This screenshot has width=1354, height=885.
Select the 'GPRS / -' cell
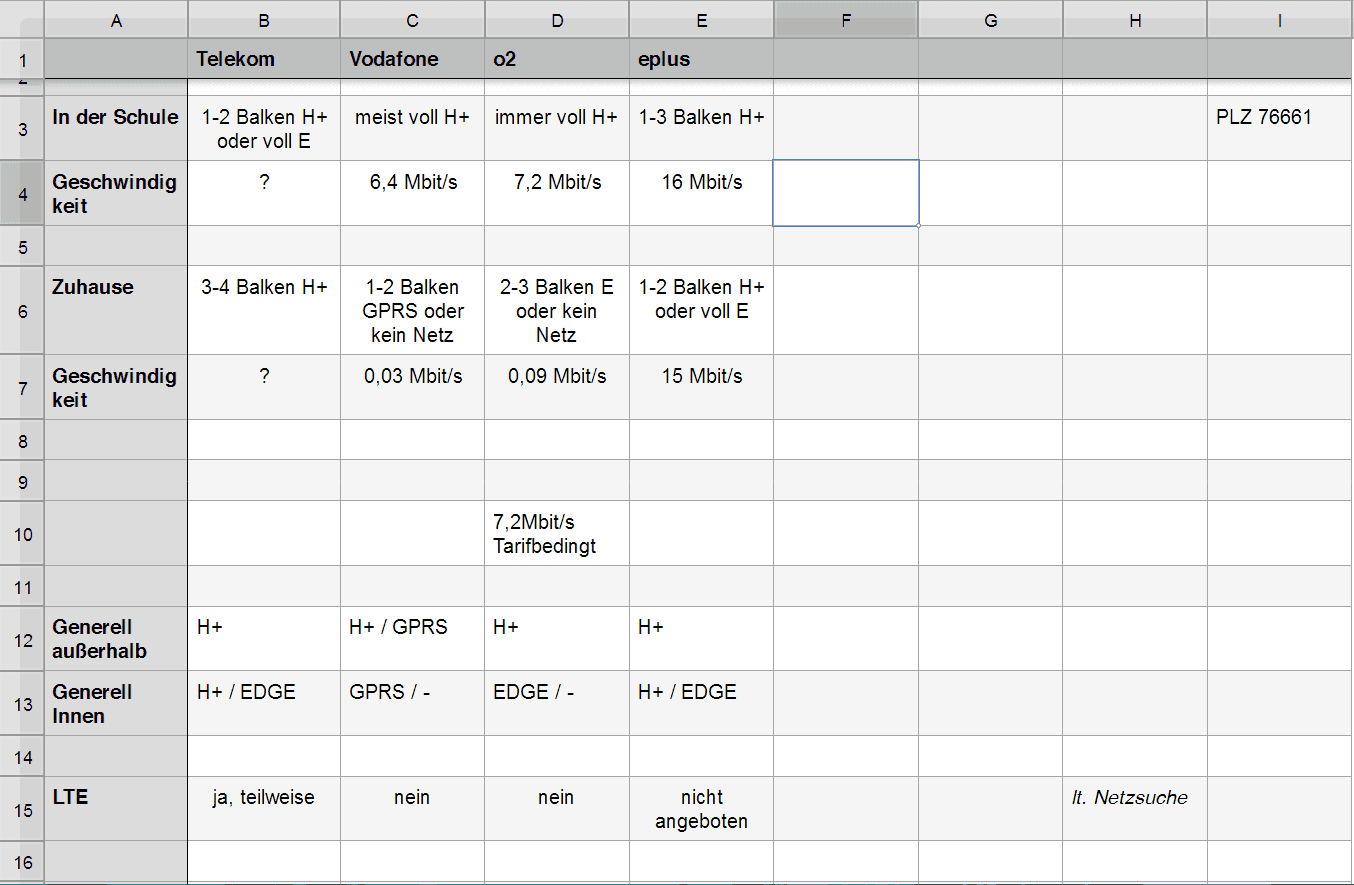tap(412, 703)
